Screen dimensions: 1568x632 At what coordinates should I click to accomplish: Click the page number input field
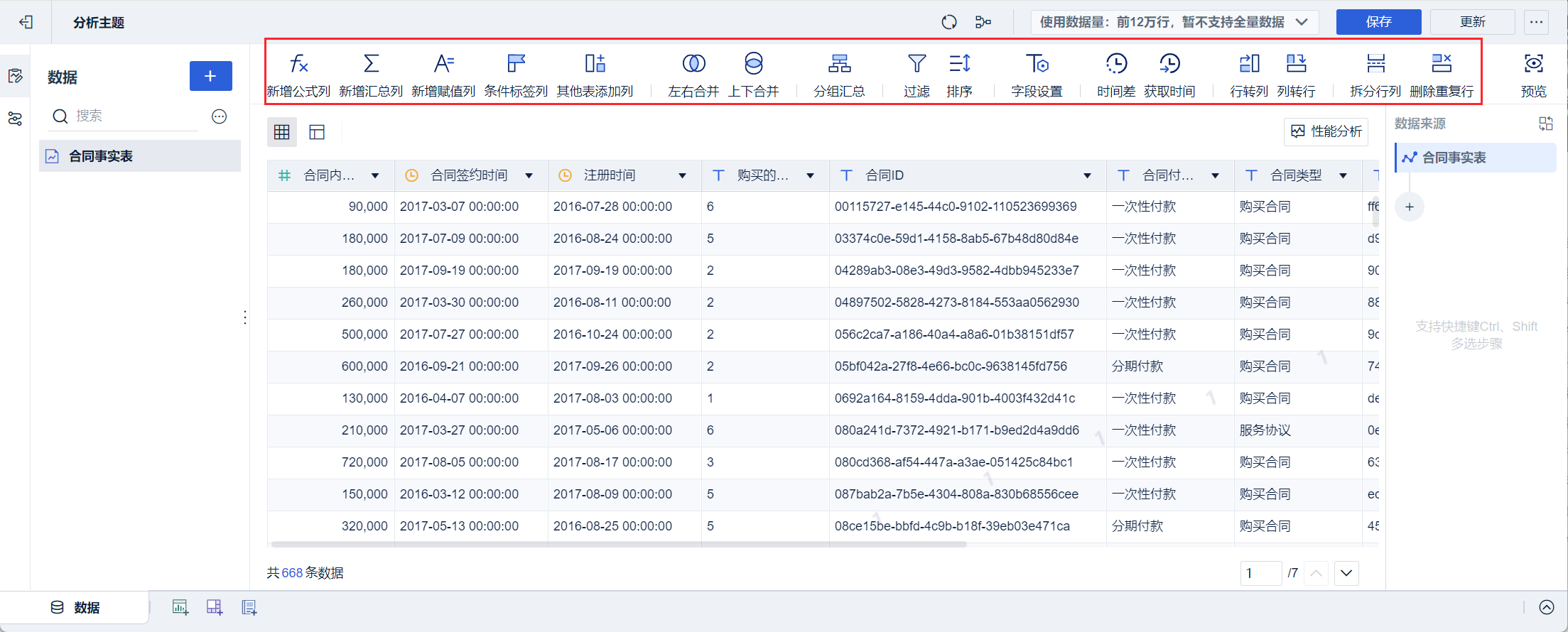coord(1261,573)
